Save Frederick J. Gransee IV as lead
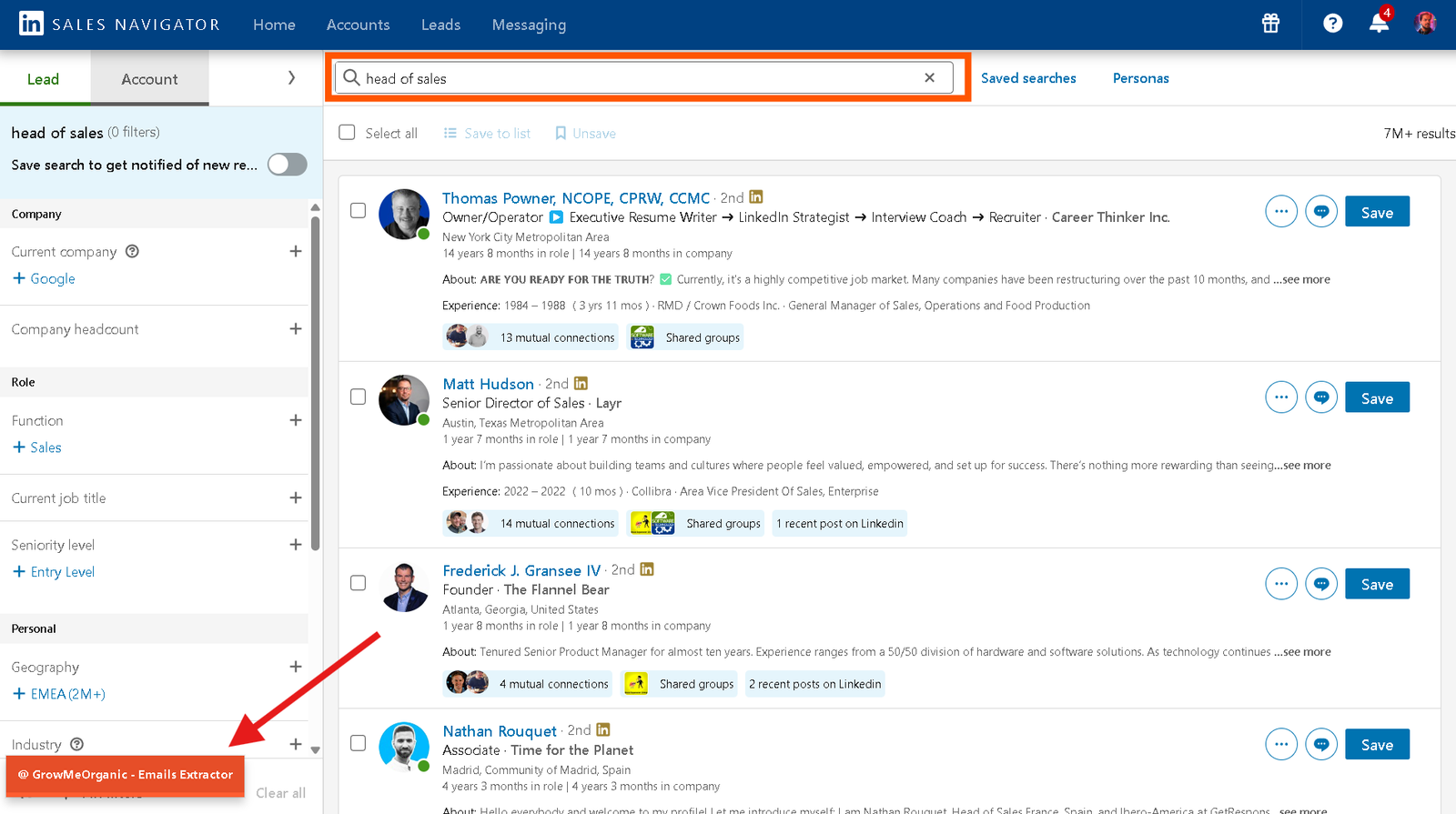This screenshot has width=1456, height=814. pyautogui.click(x=1377, y=584)
